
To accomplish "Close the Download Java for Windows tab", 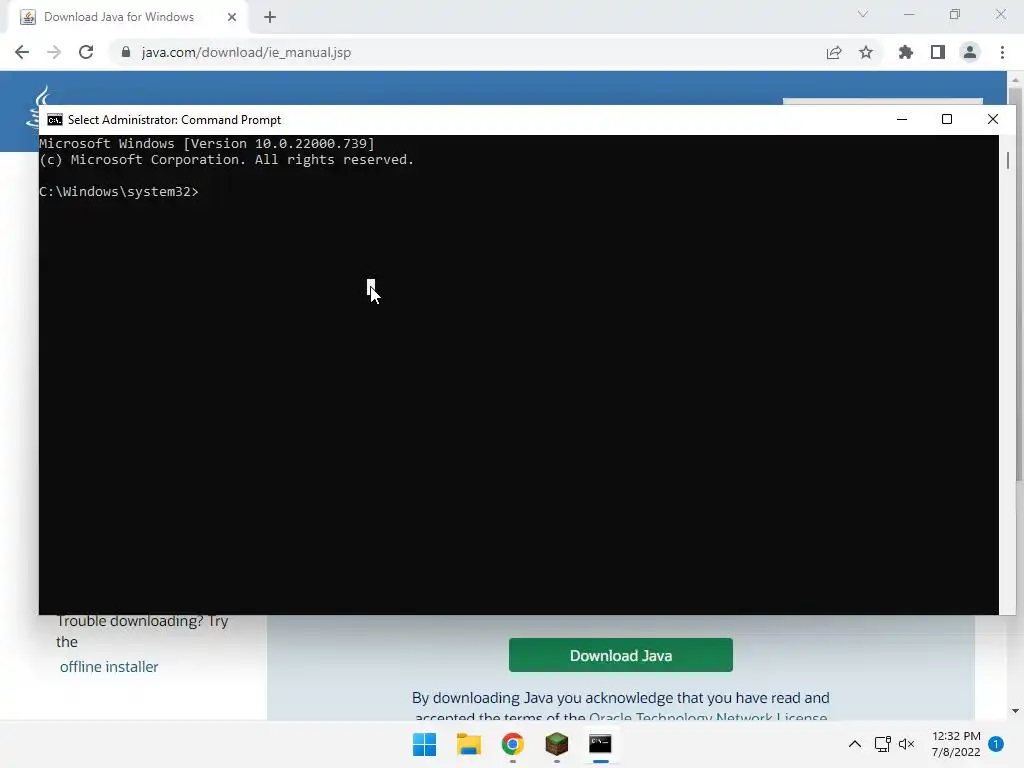I will click(x=232, y=17).
